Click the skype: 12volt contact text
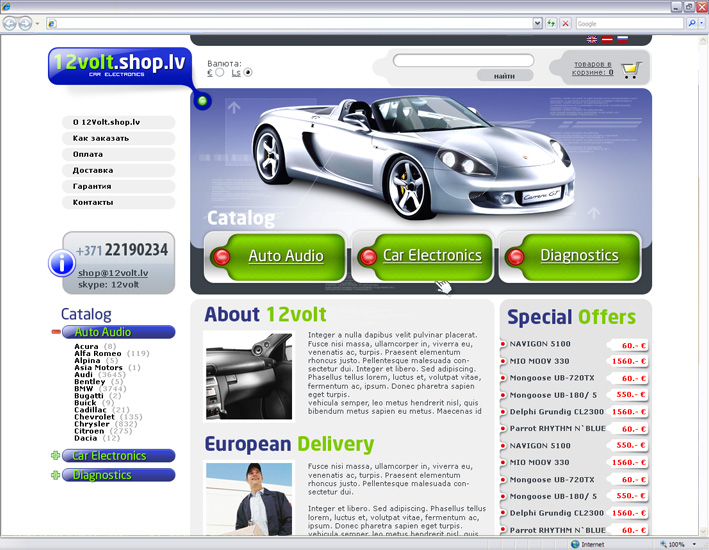This screenshot has width=709, height=550. pos(109,285)
